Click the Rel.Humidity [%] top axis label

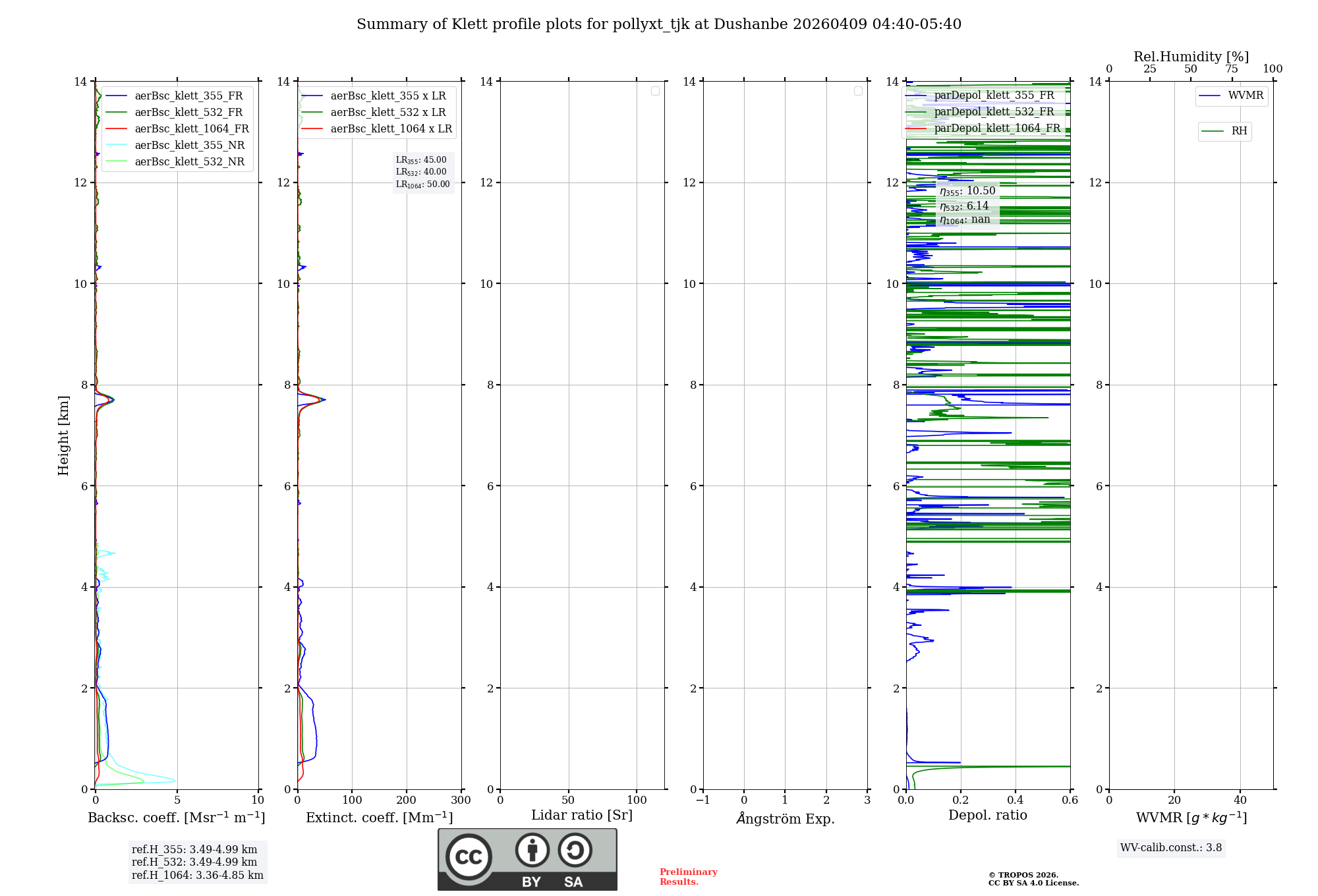[1191, 57]
